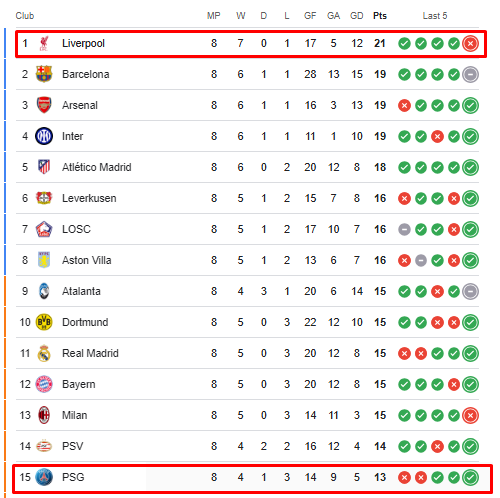The height and width of the screenshot is (498, 500).
Task: Click Milan's latest red loss result icon
Action: (470, 415)
